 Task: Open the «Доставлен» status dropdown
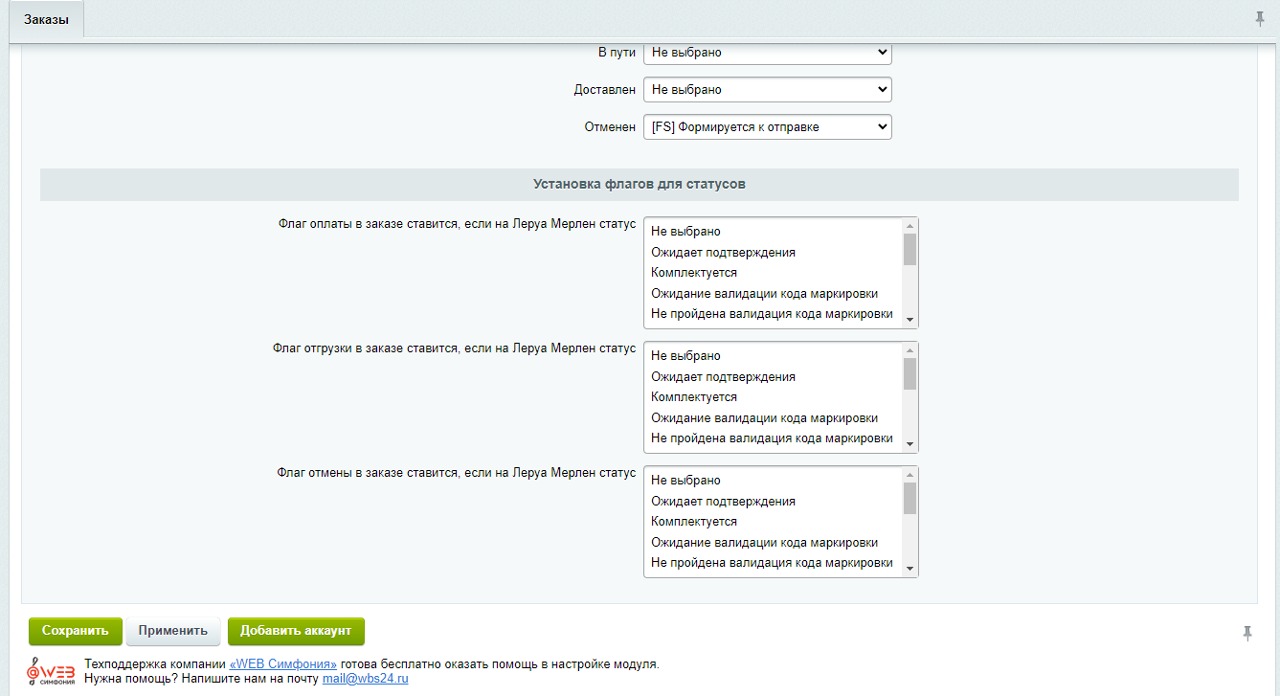[767, 89]
